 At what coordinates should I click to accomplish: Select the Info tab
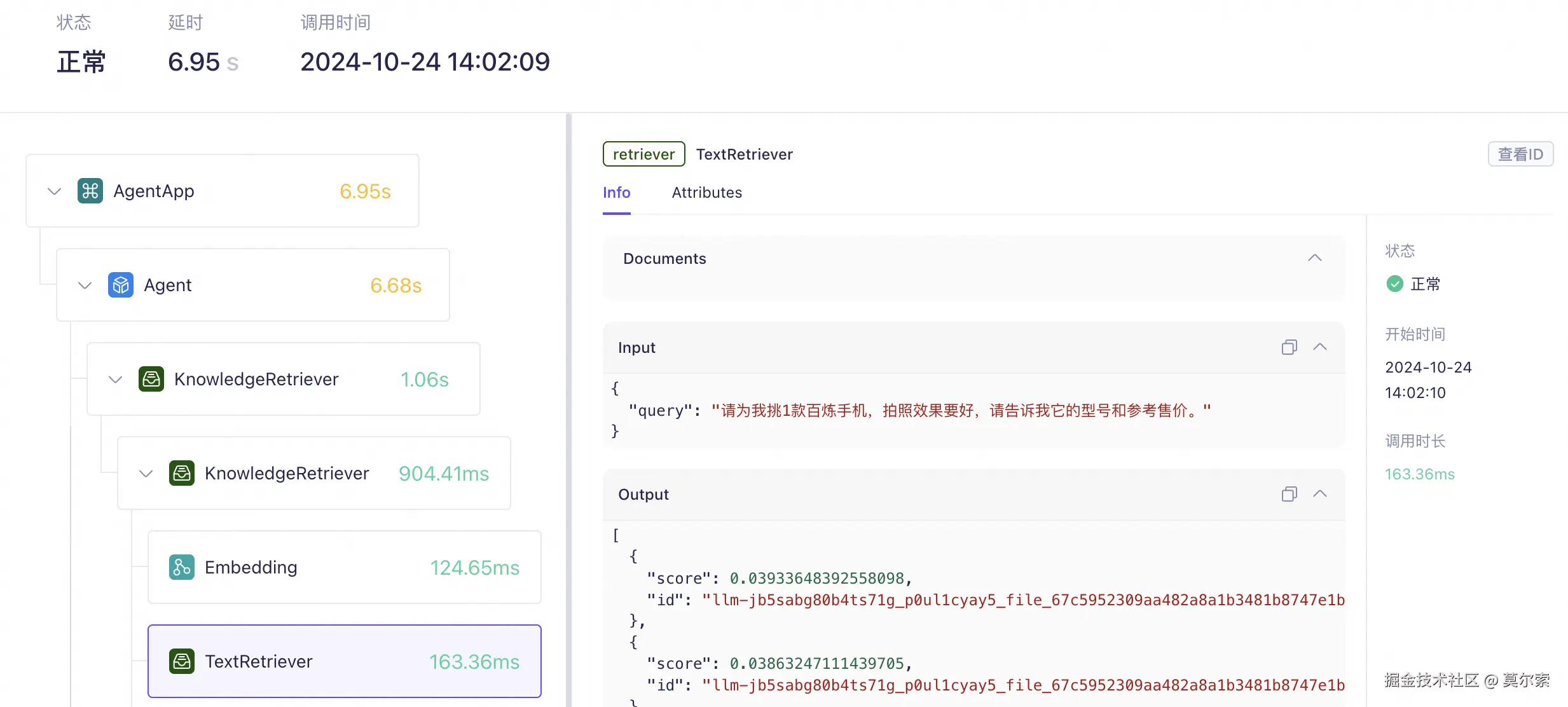[616, 193]
